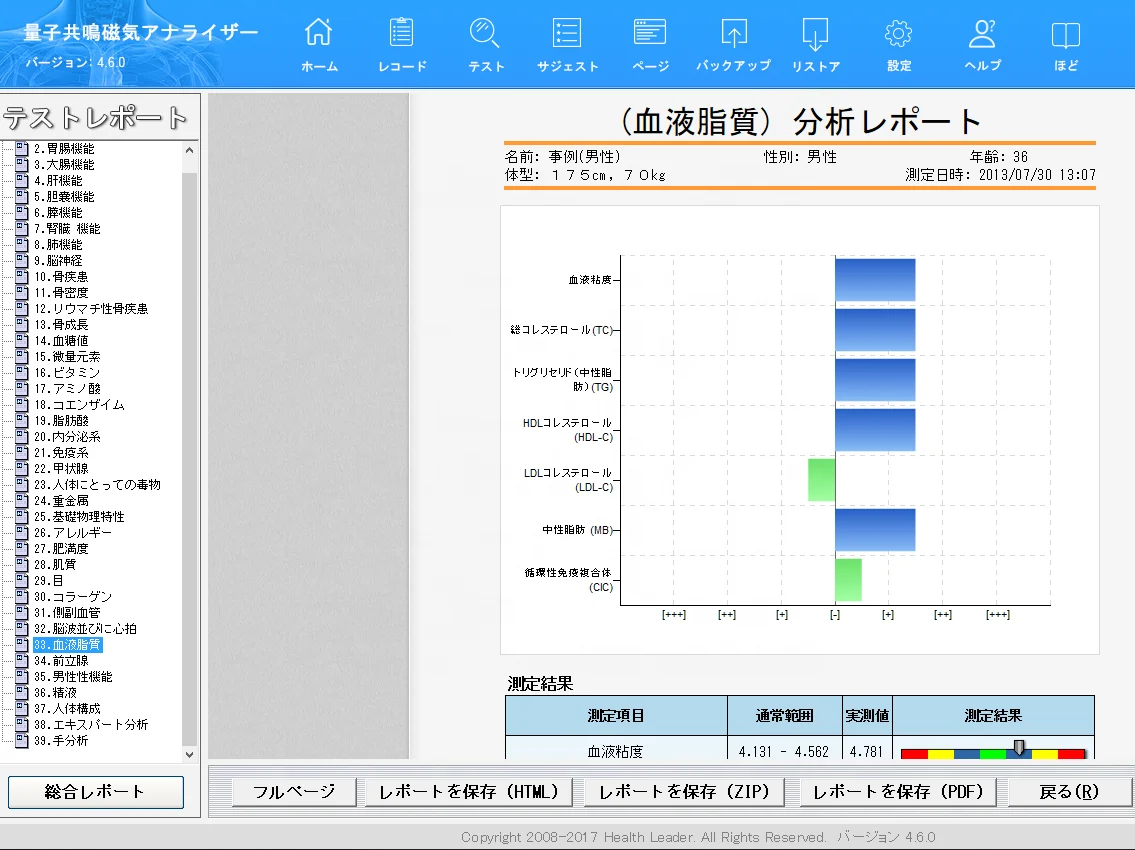The width and height of the screenshot is (1135, 850).
Task: Click the バックアップ backup icon
Action: [x=733, y=45]
